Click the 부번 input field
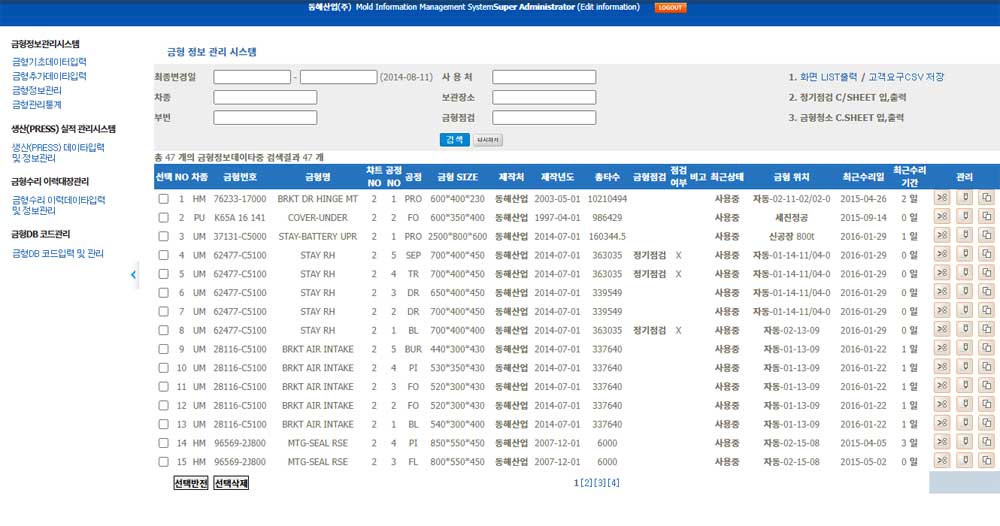The image size is (1000, 526). (265, 118)
